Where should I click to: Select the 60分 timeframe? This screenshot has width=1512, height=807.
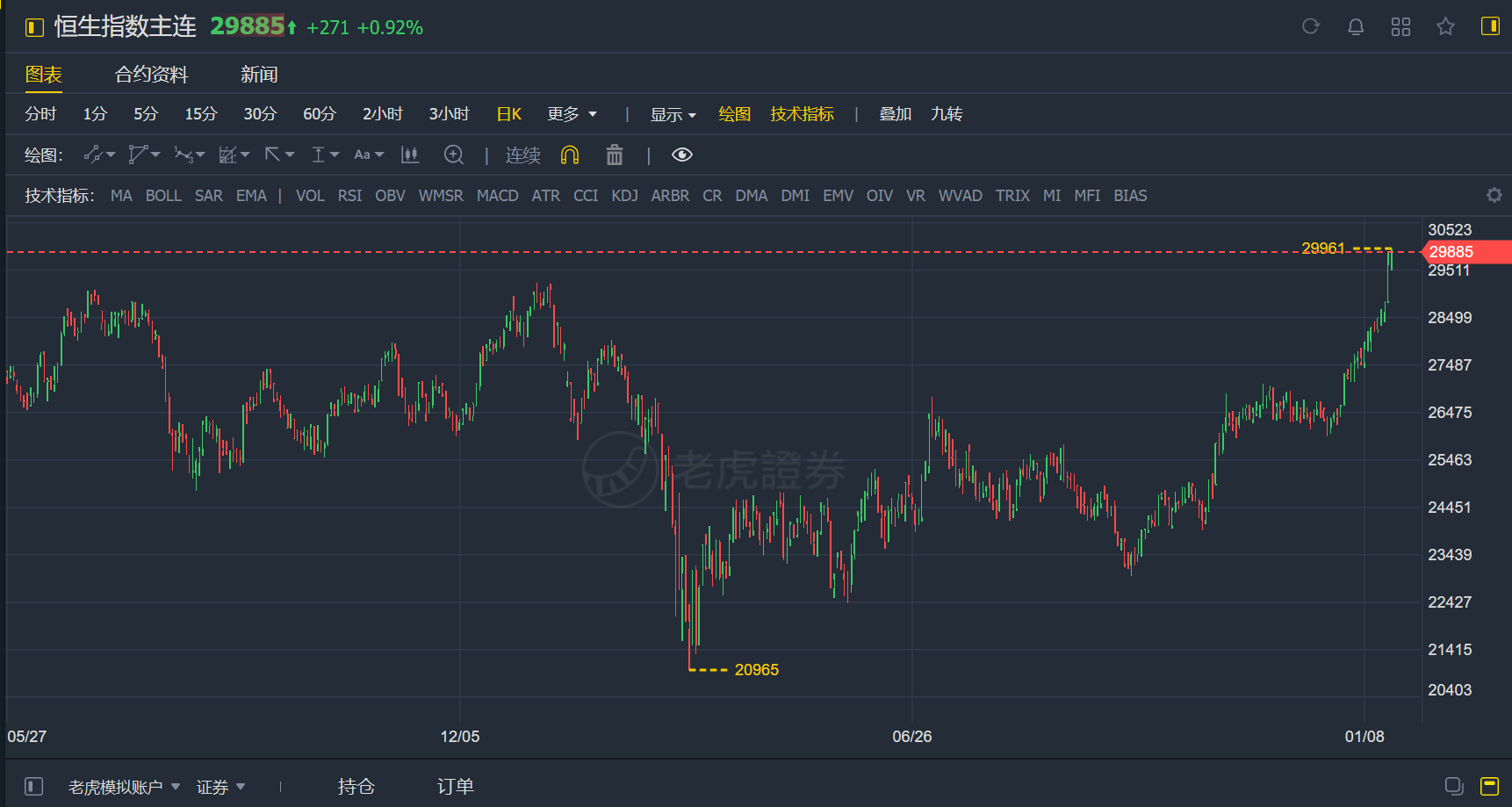pos(320,114)
